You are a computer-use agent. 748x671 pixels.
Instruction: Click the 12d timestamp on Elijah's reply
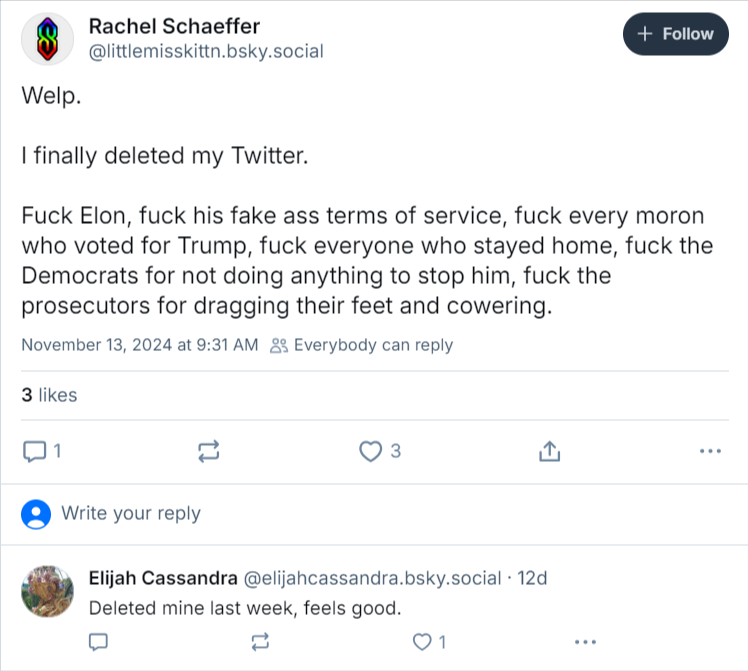[532, 578]
